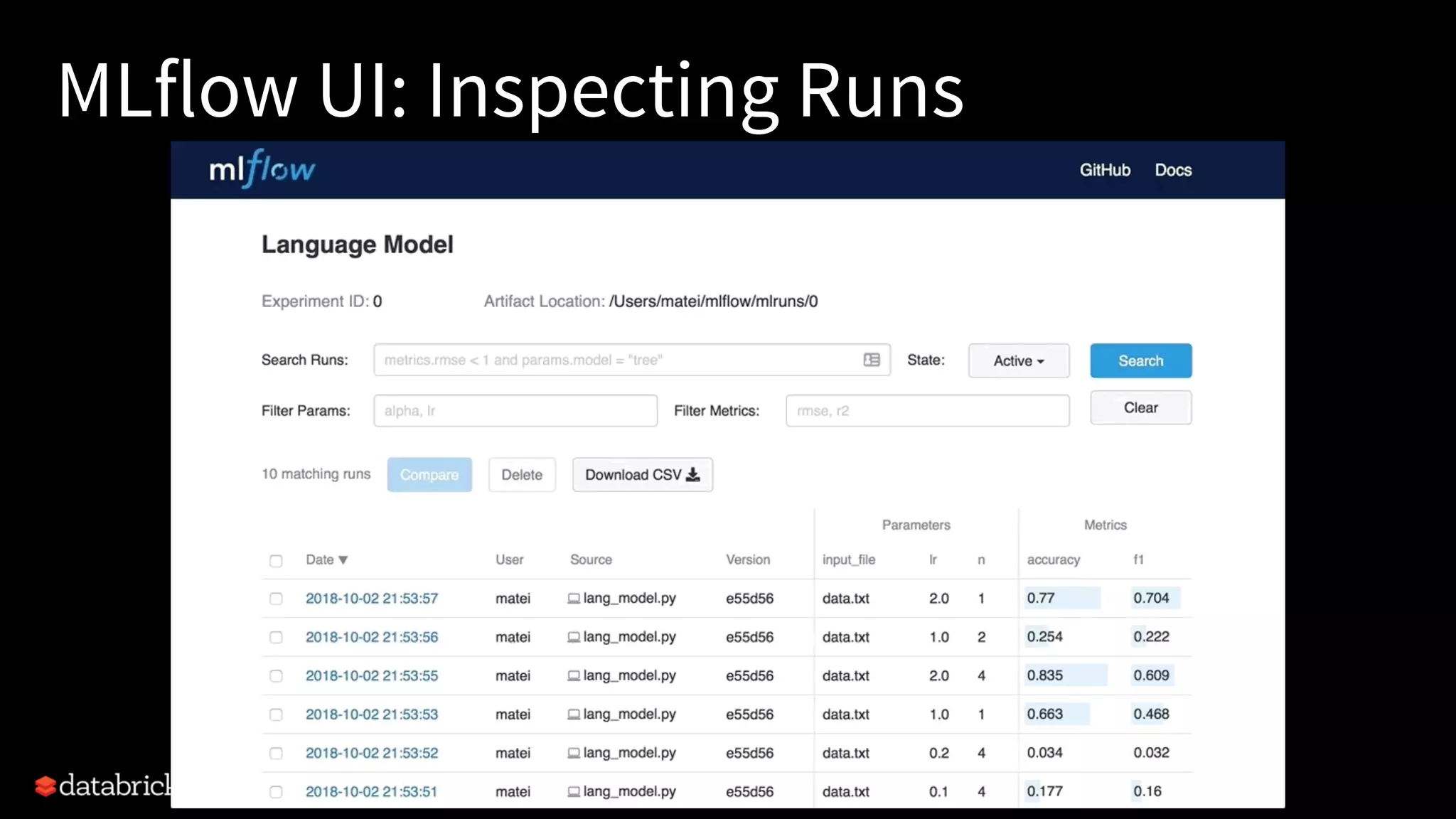This screenshot has height=819, width=1456.
Task: Click the Filter Params input field
Action: [515, 411]
